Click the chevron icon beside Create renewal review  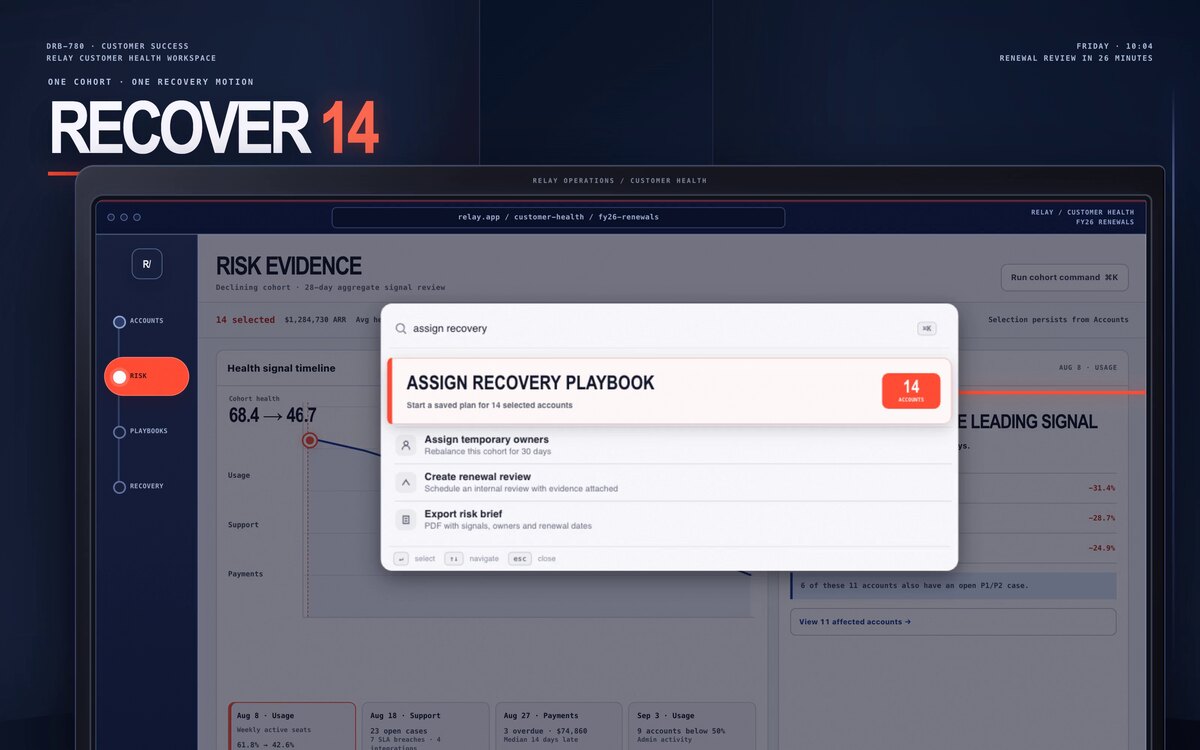click(x=405, y=483)
